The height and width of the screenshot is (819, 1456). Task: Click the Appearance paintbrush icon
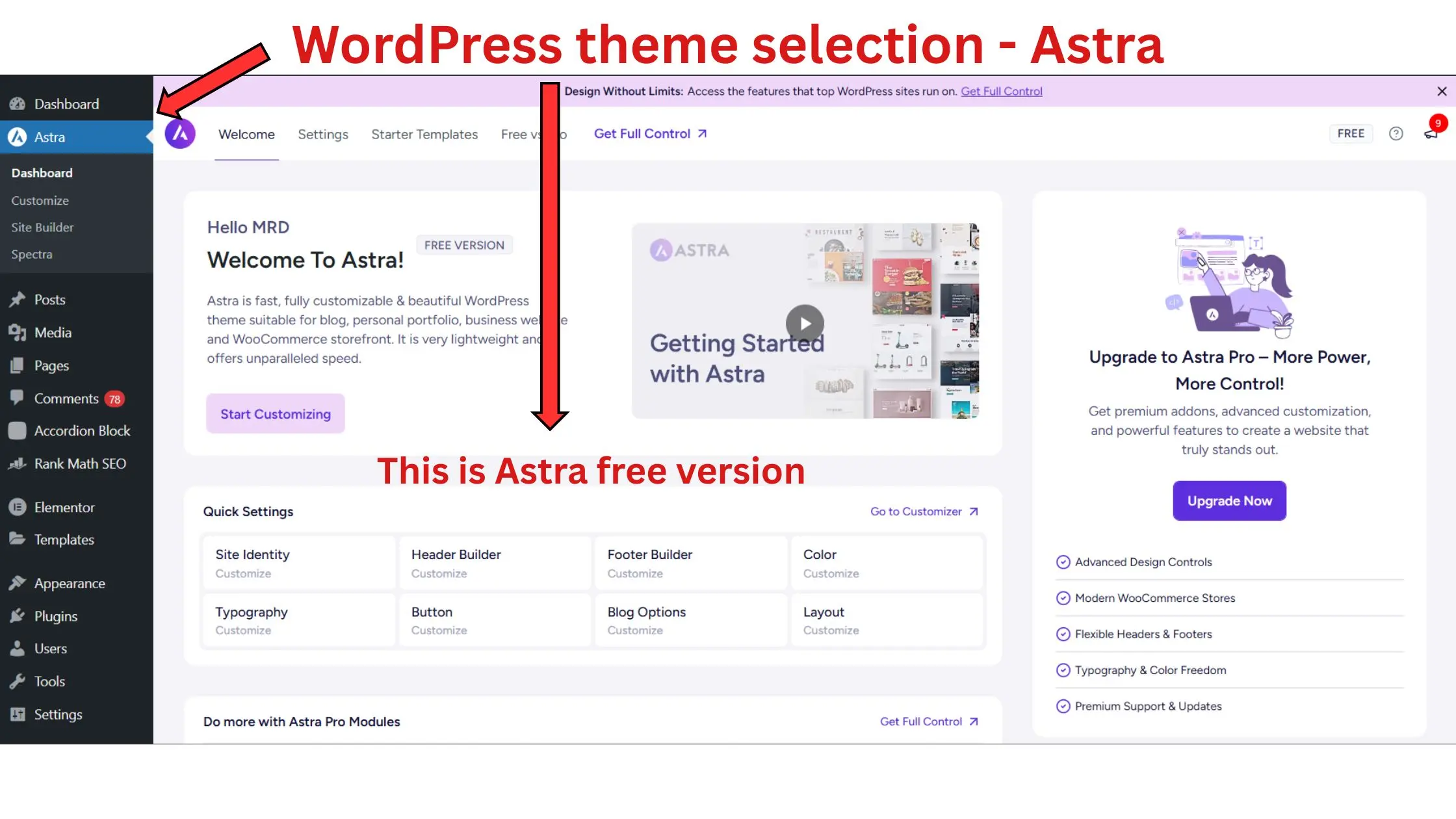point(18,584)
